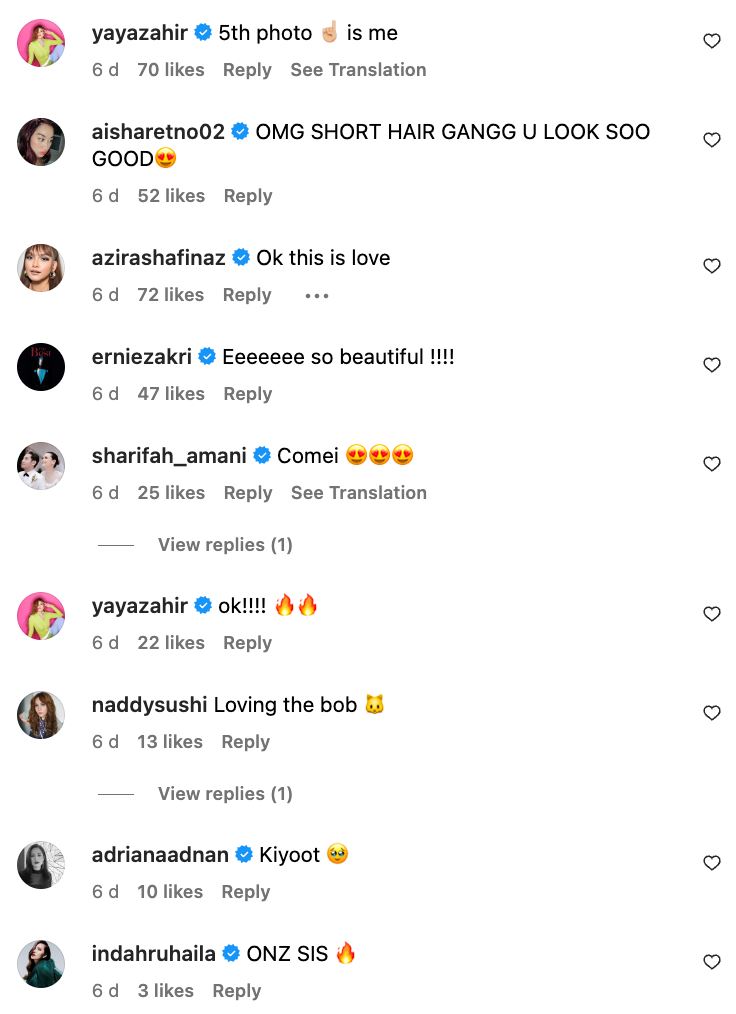This screenshot has width=736, height=1014.
Task: Click indahruhaila's profile avatar
Action: (41, 964)
